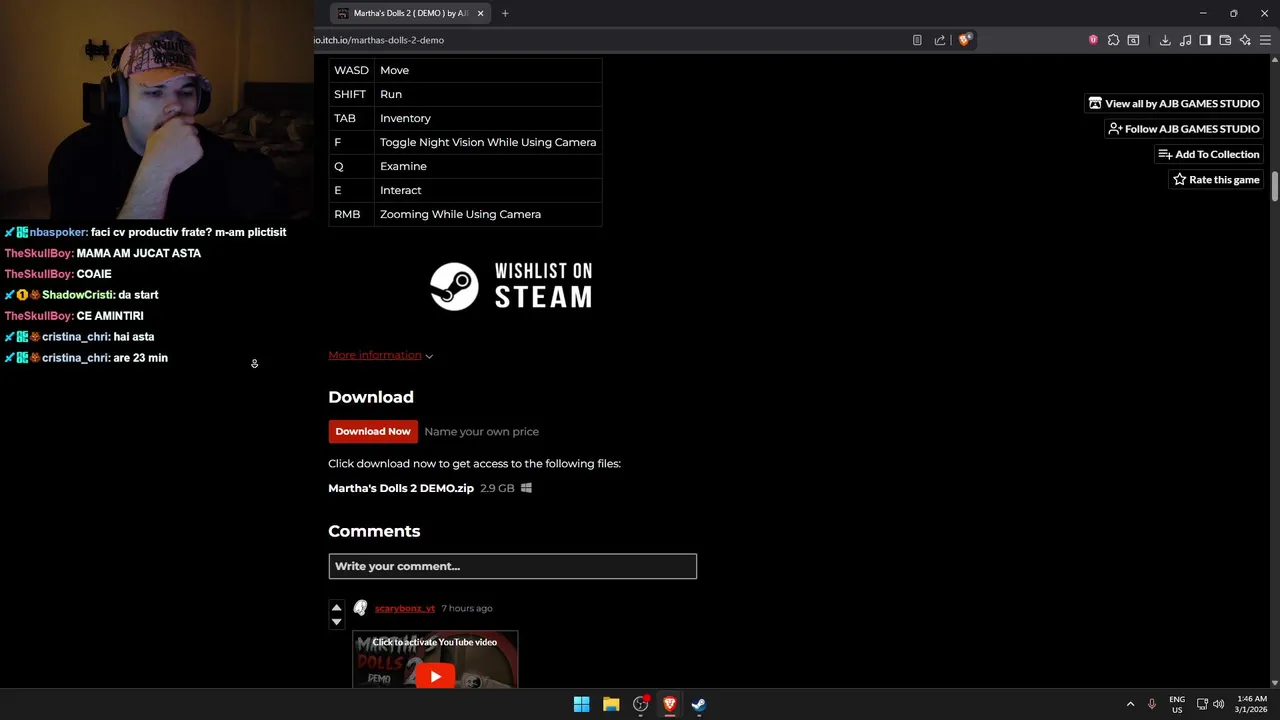Viewport: 1280px width, 720px height.
Task: Open a new tab with plus button
Action: pyautogui.click(x=505, y=13)
